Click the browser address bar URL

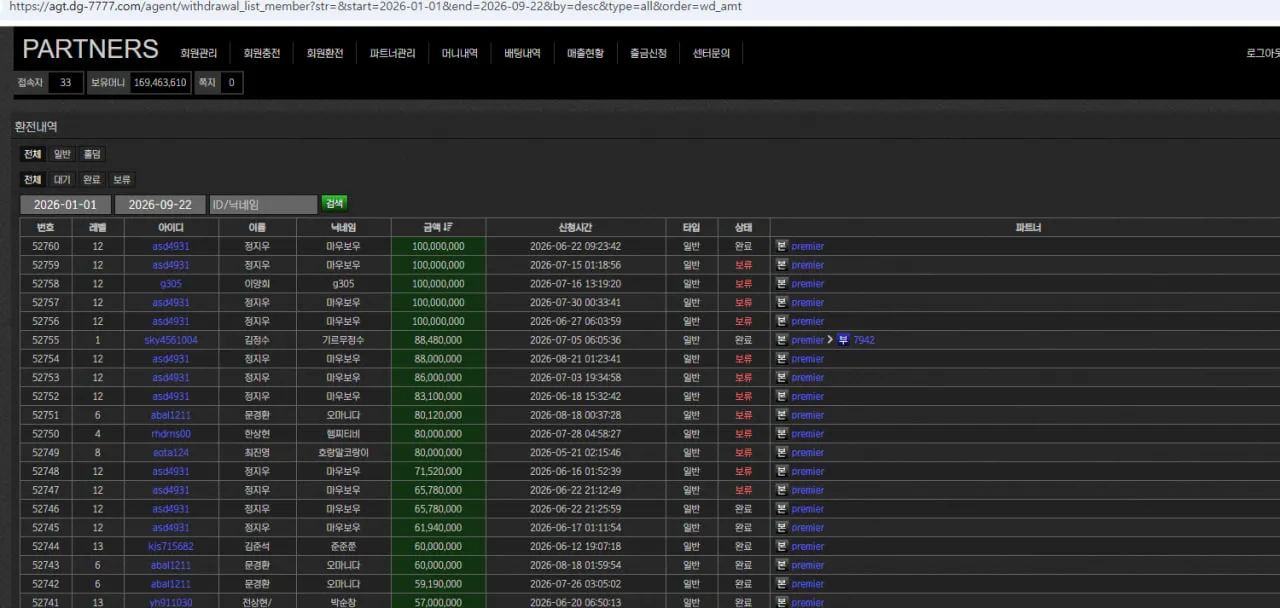(x=375, y=6)
